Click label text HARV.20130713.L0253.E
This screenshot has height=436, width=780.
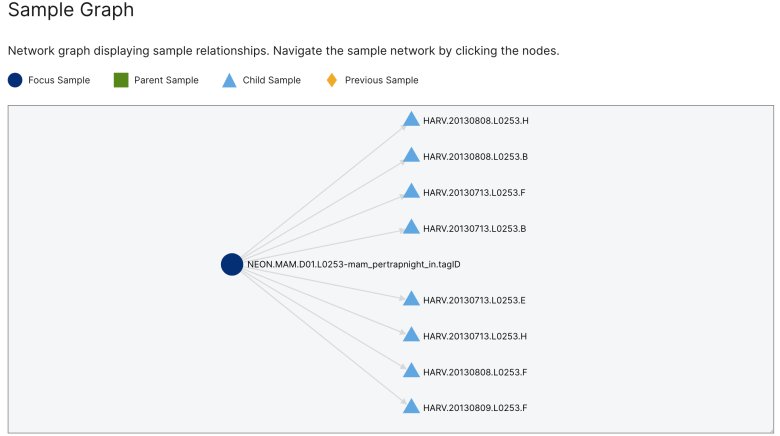pos(474,300)
